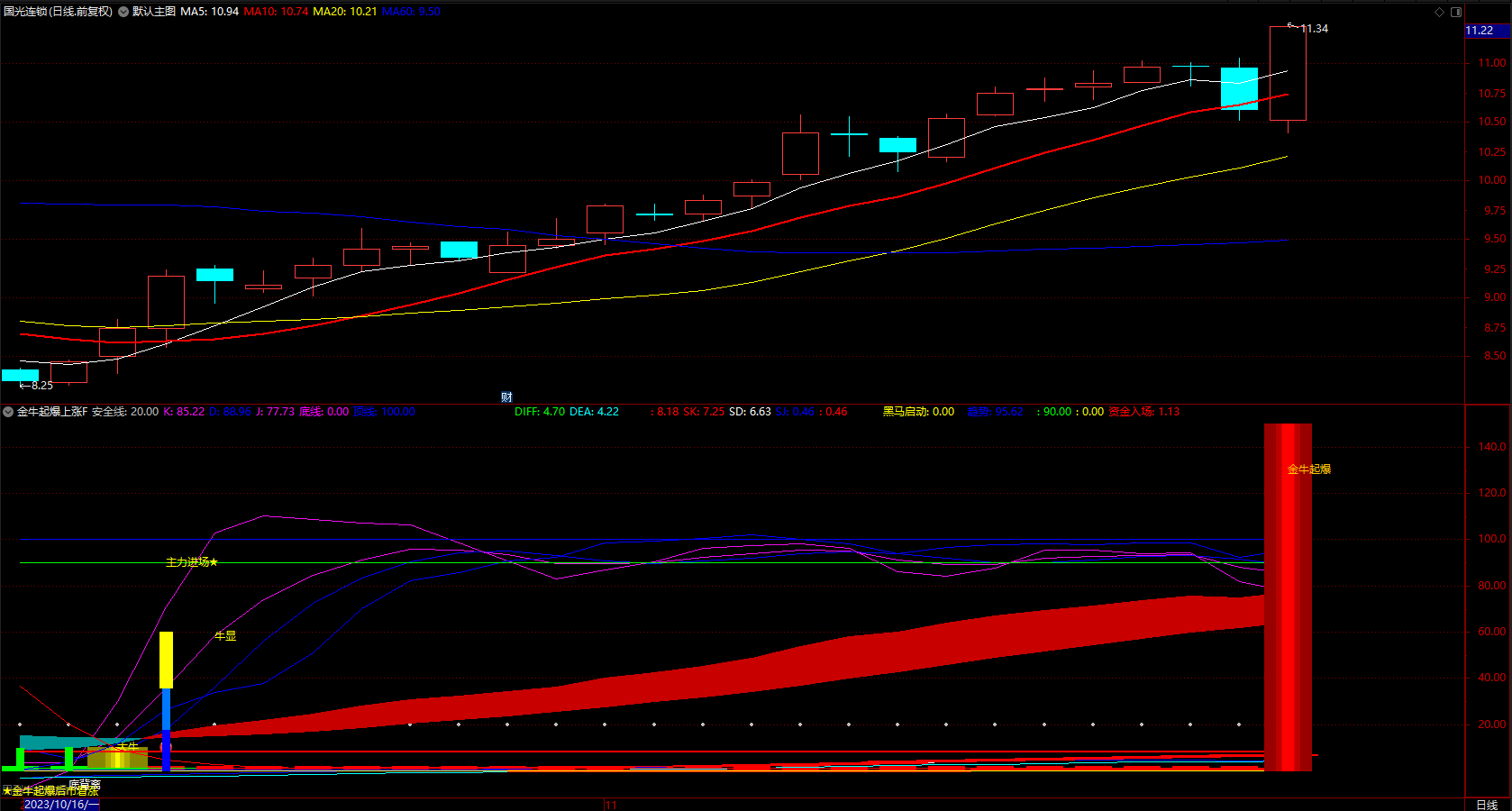Toggle the side panel layout icon
Image resolution: width=1512 pixels, height=811 pixels.
[x=1456, y=12]
